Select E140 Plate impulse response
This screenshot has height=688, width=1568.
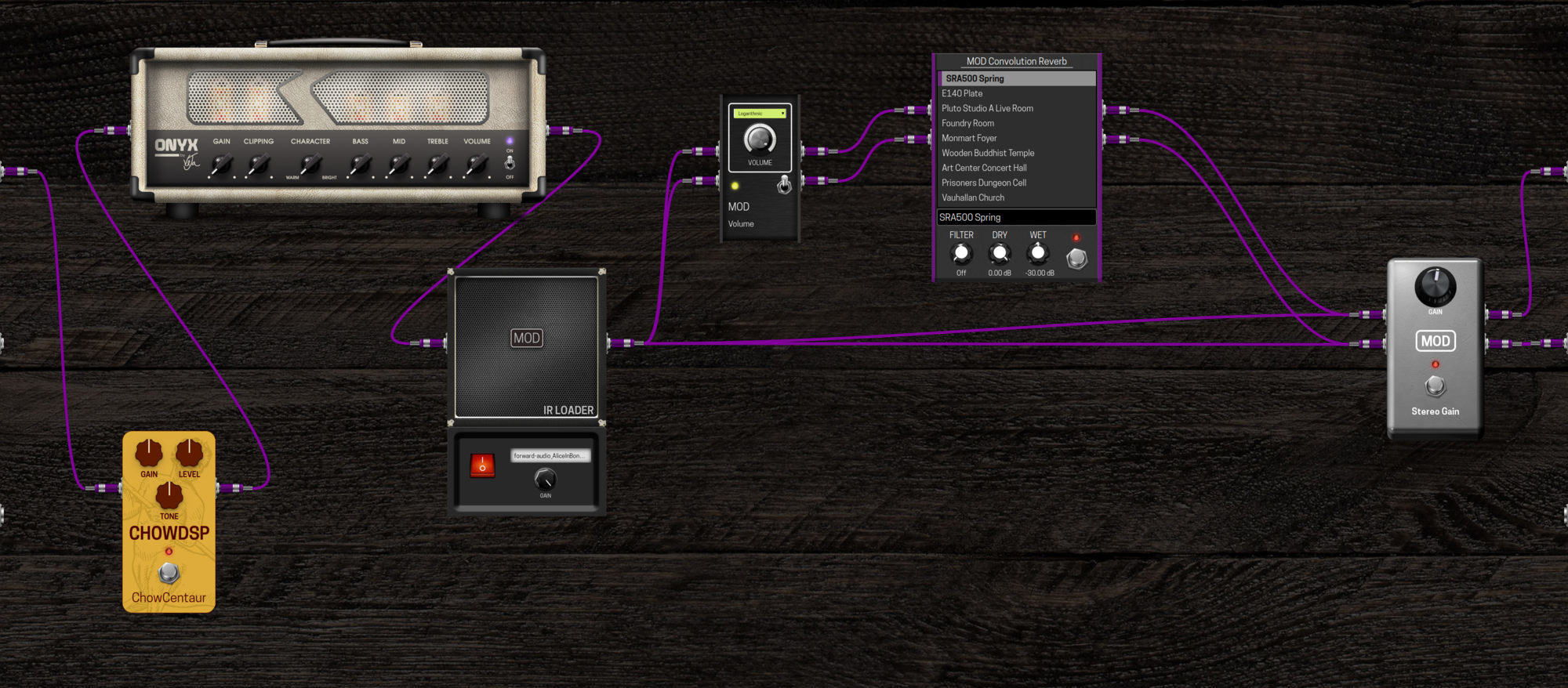[1017, 93]
